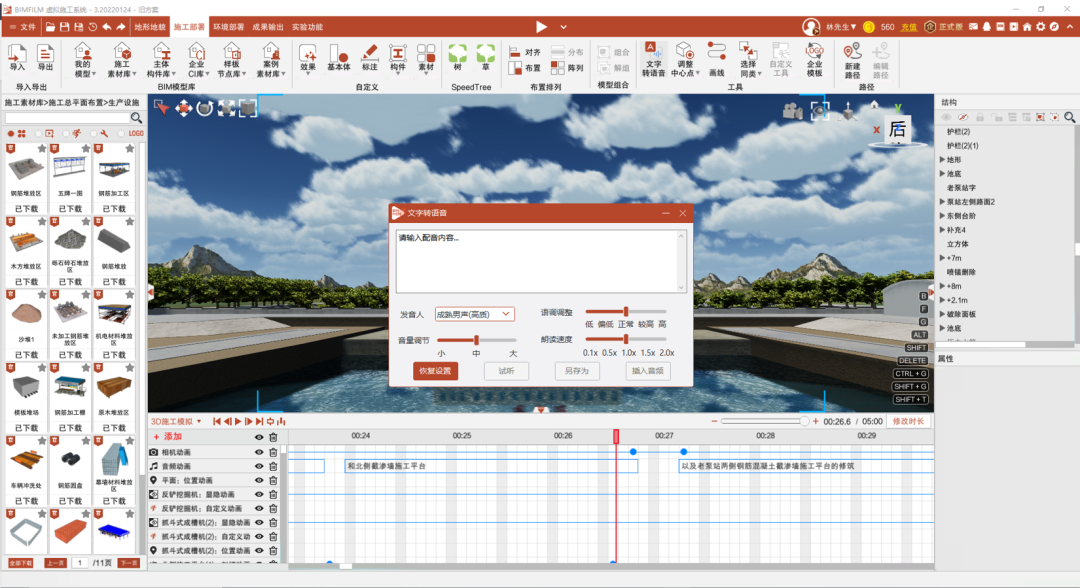The image size is (1080, 588).
Task: Select the viewport scale tool
Action: [227, 108]
